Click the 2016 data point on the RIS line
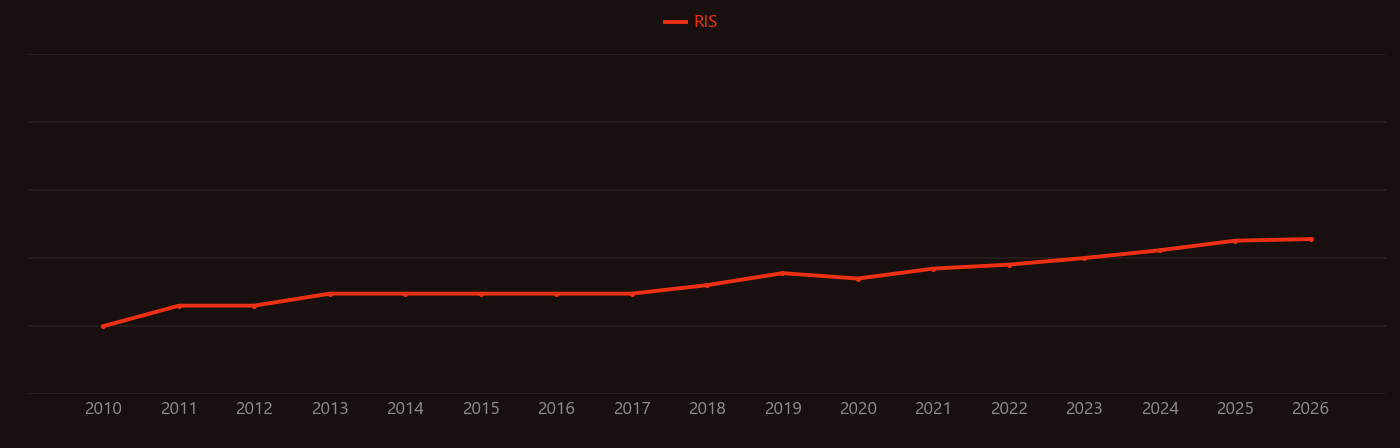 [556, 294]
